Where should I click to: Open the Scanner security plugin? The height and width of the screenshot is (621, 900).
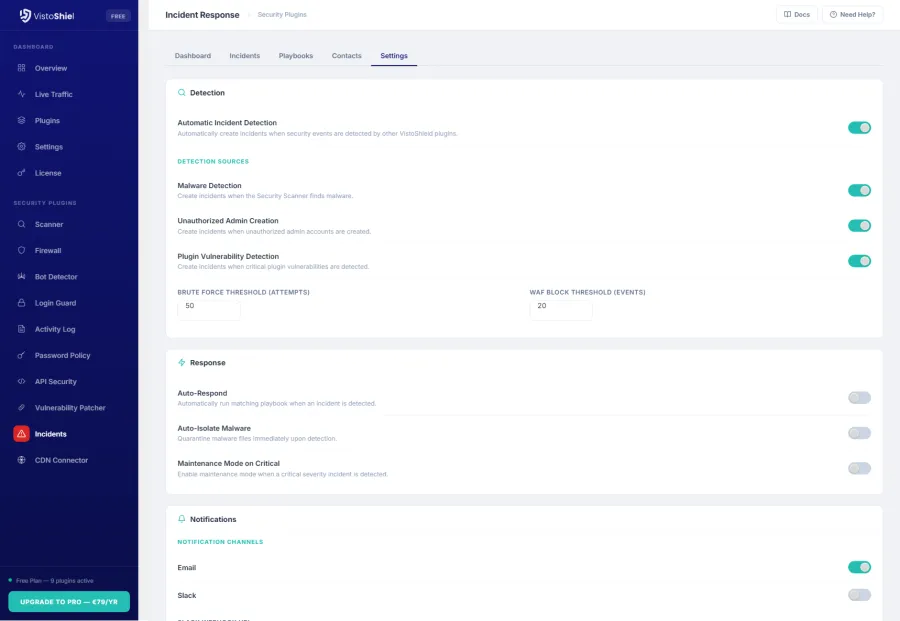(x=48, y=224)
